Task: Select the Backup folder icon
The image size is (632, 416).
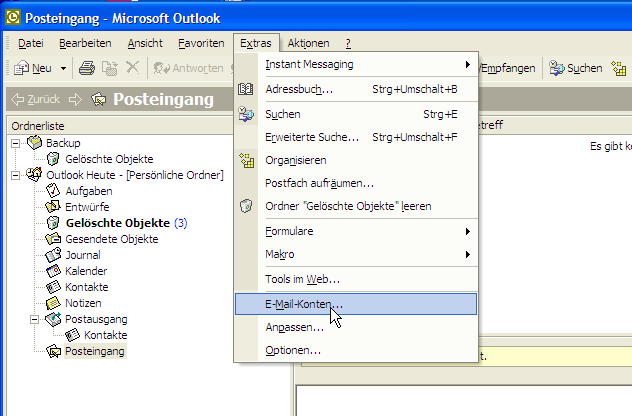Action: click(34, 142)
